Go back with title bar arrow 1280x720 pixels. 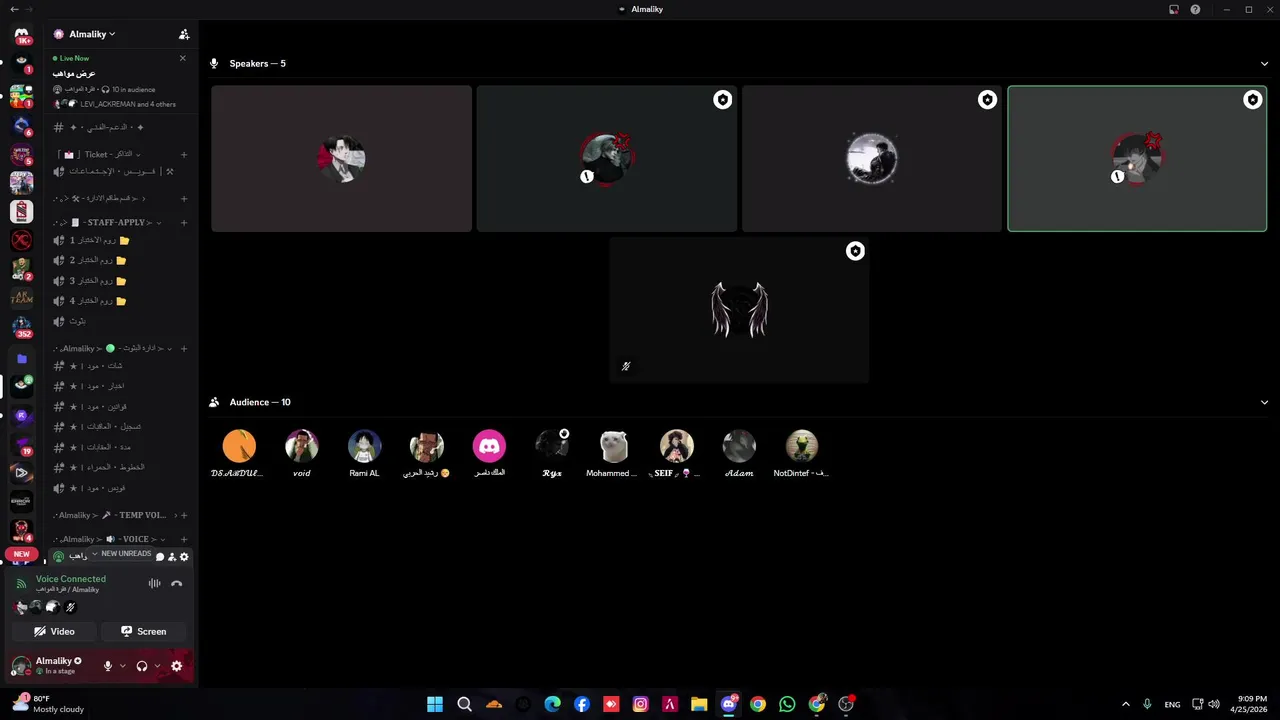click(13, 9)
